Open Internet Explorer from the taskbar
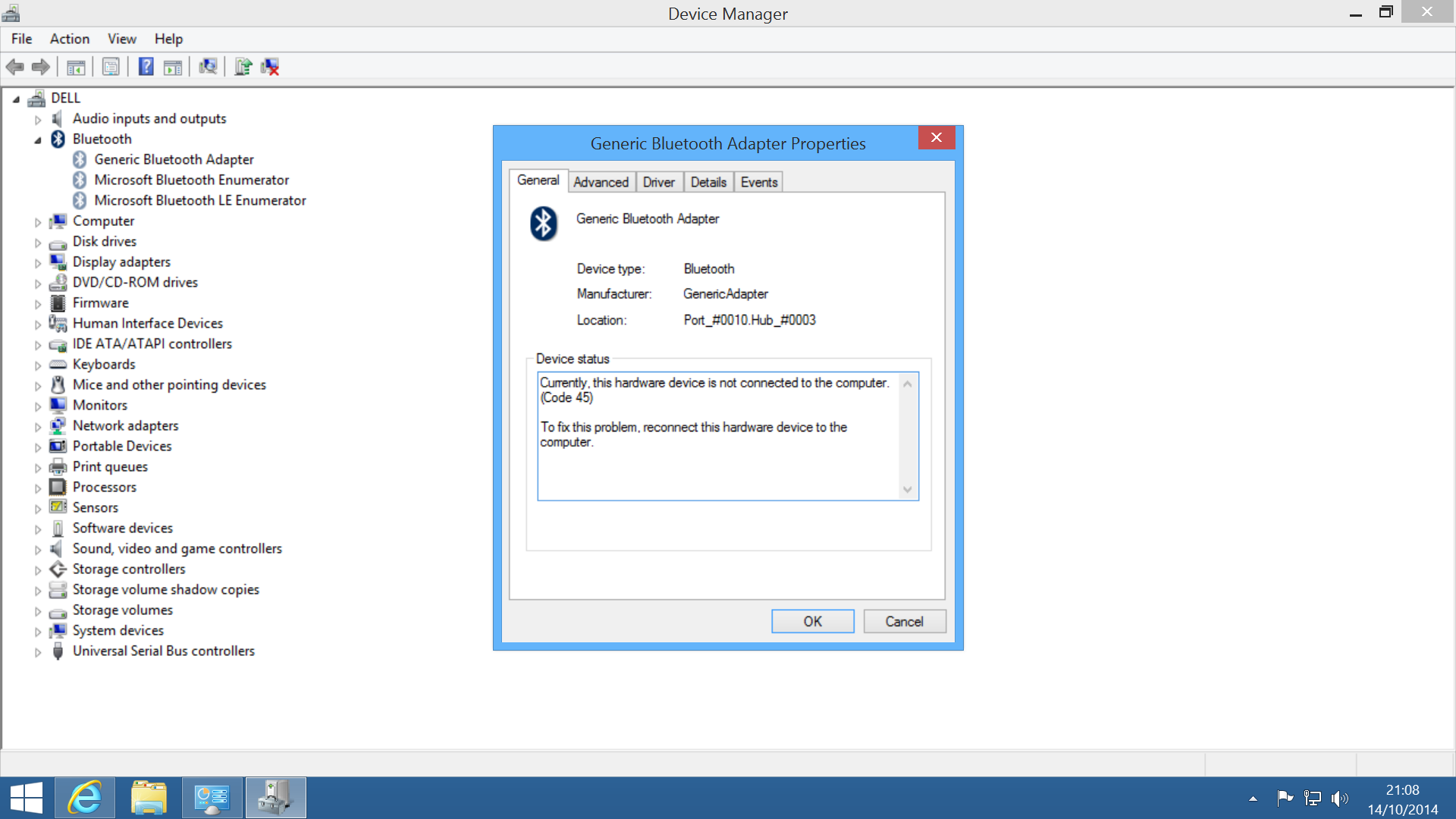Viewport: 1456px width, 819px height. [85, 798]
